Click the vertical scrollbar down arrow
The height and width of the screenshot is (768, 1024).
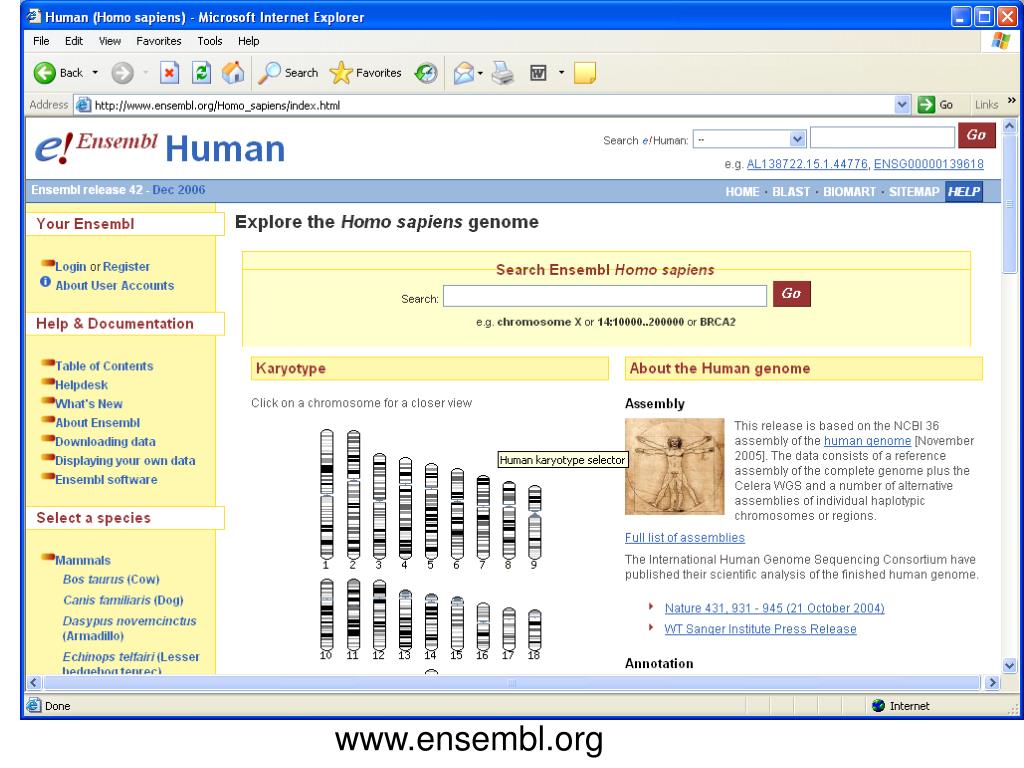(x=1010, y=666)
